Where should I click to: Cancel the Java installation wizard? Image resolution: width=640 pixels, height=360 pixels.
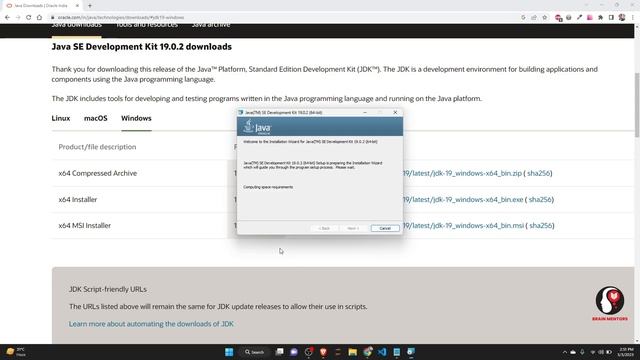tap(385, 228)
